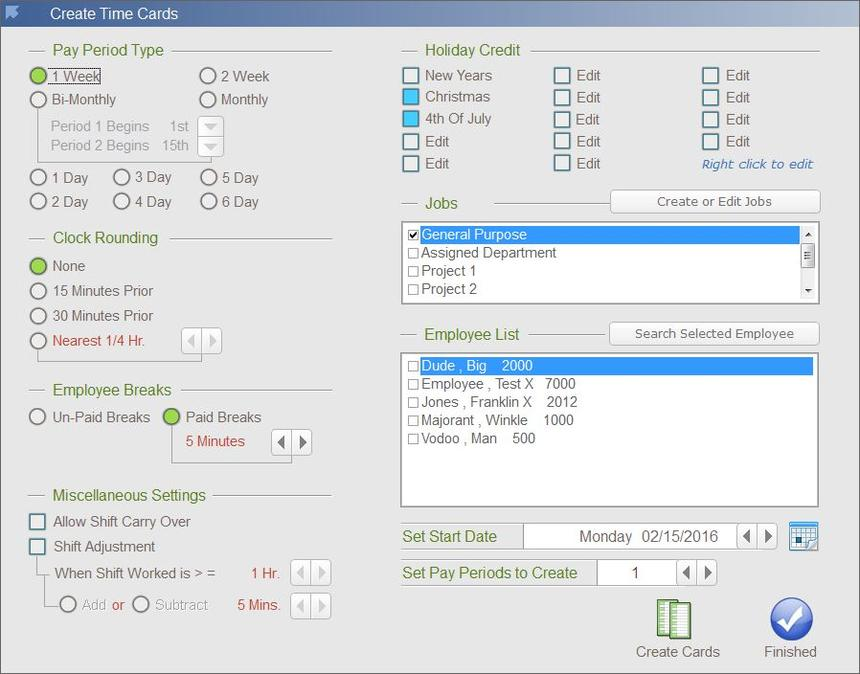The image size is (860, 674).
Task: Click the Create or Edit Jobs button
Action: (714, 202)
